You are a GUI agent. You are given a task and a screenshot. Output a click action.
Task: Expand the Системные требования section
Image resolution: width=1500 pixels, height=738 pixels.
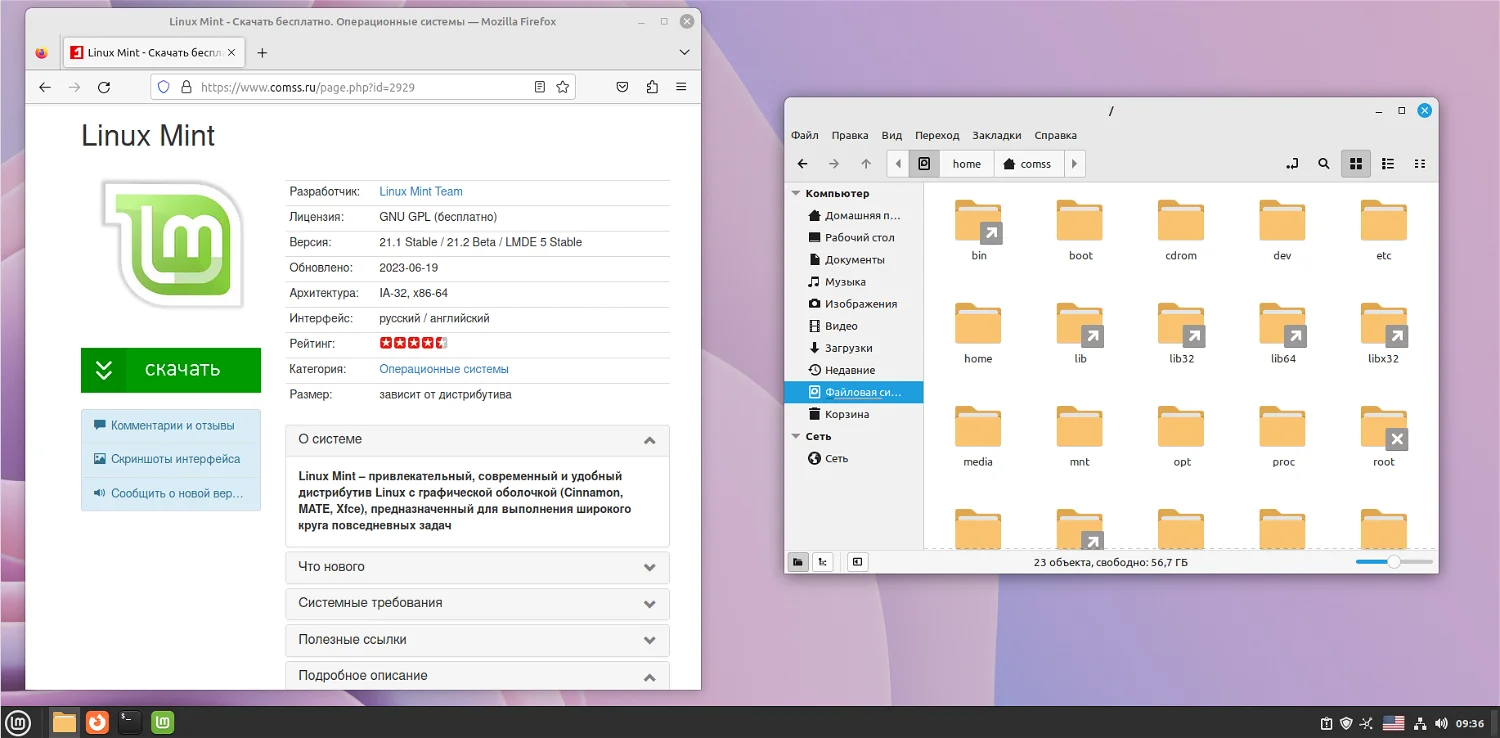(476, 603)
